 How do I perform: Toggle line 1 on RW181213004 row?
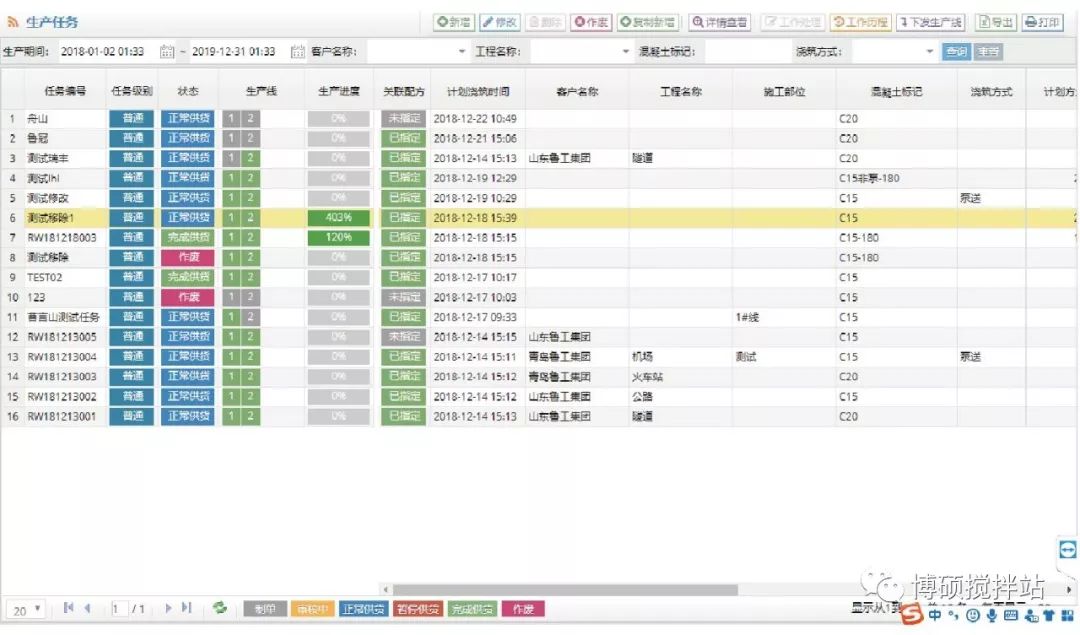point(230,356)
